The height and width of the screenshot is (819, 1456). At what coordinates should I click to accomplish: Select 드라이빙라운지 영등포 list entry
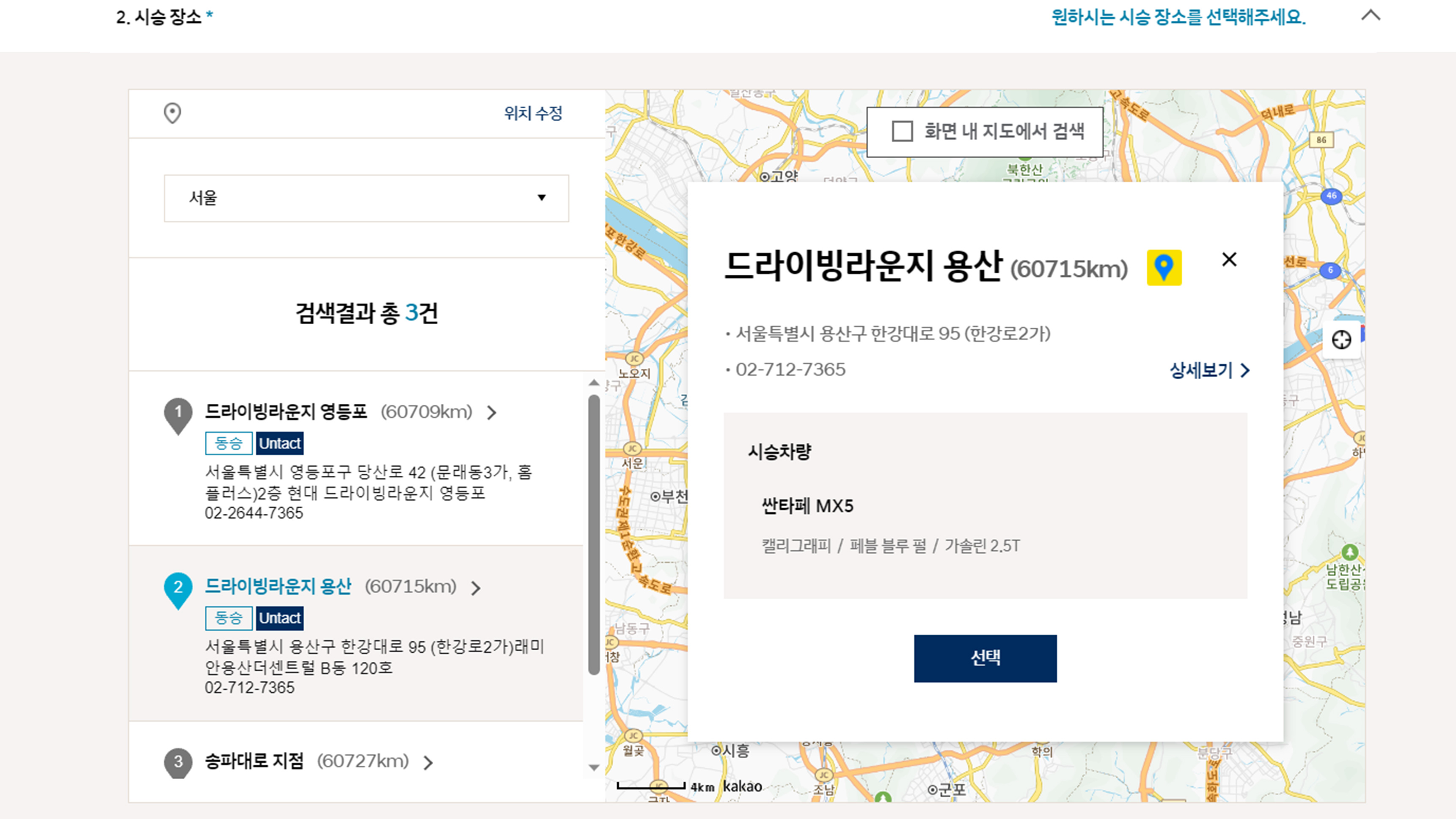[x=286, y=411]
